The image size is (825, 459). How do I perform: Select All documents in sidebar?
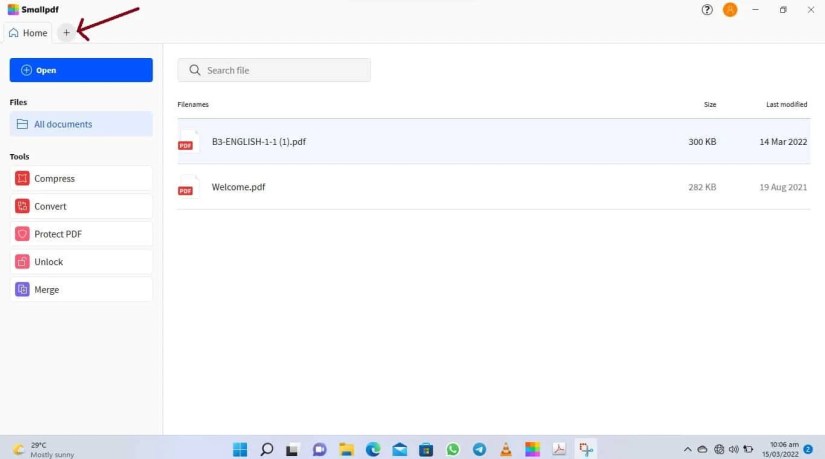coord(81,124)
